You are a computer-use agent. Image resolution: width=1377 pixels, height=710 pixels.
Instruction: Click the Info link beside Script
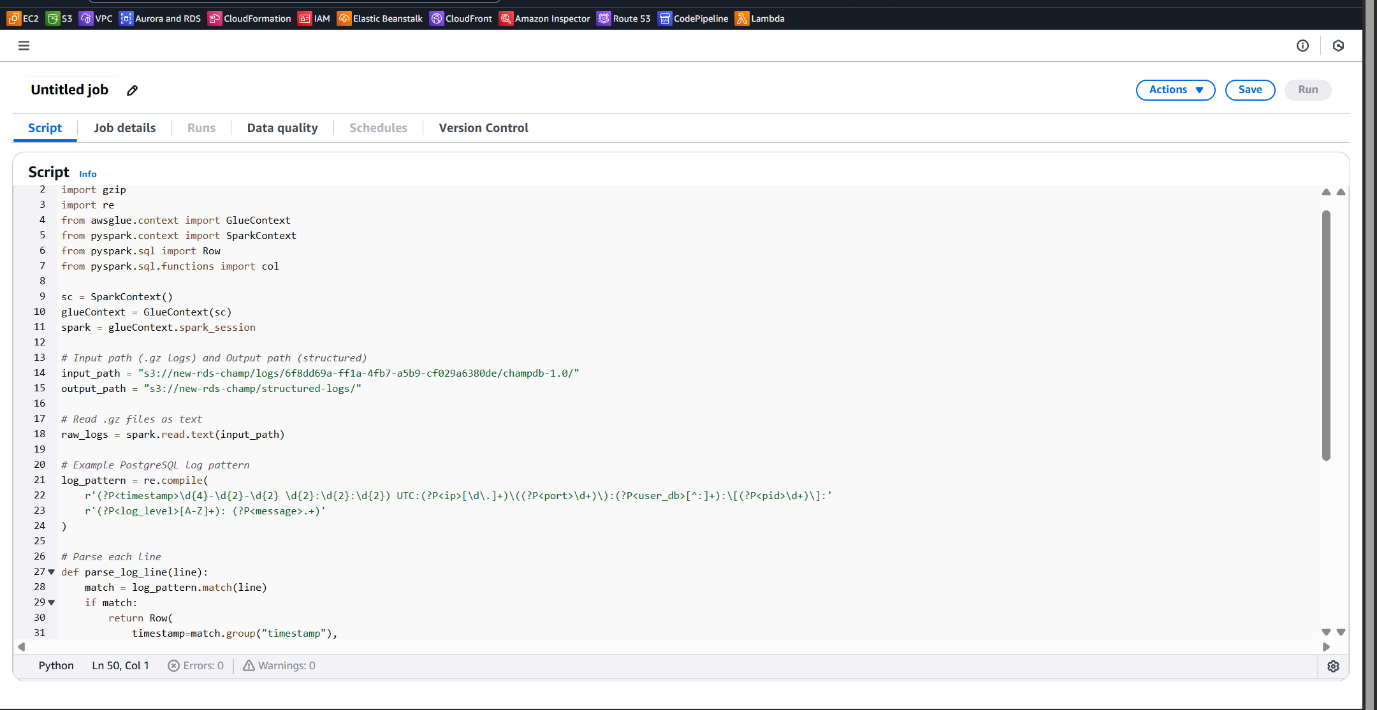(x=88, y=174)
